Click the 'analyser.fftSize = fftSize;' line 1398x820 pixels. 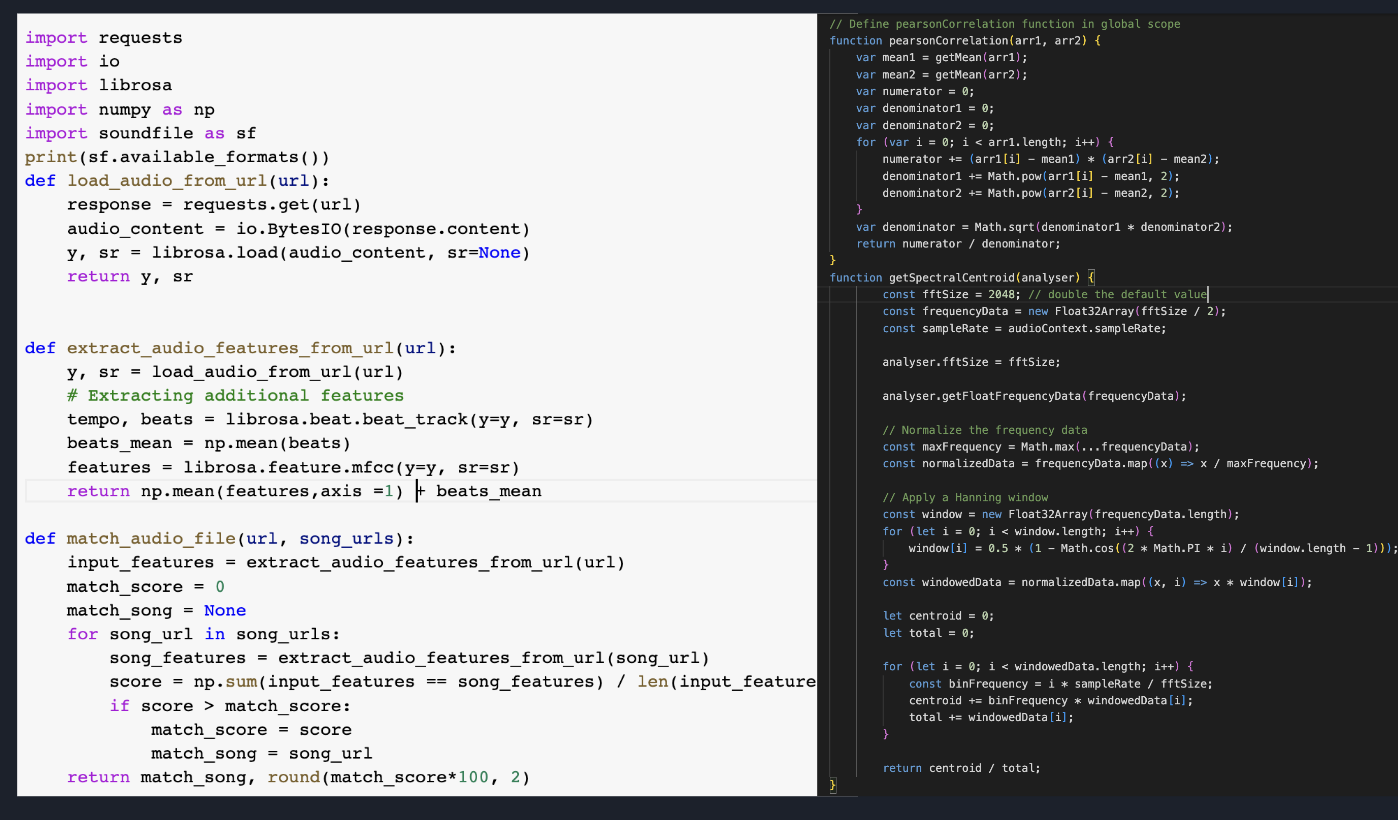click(972, 362)
